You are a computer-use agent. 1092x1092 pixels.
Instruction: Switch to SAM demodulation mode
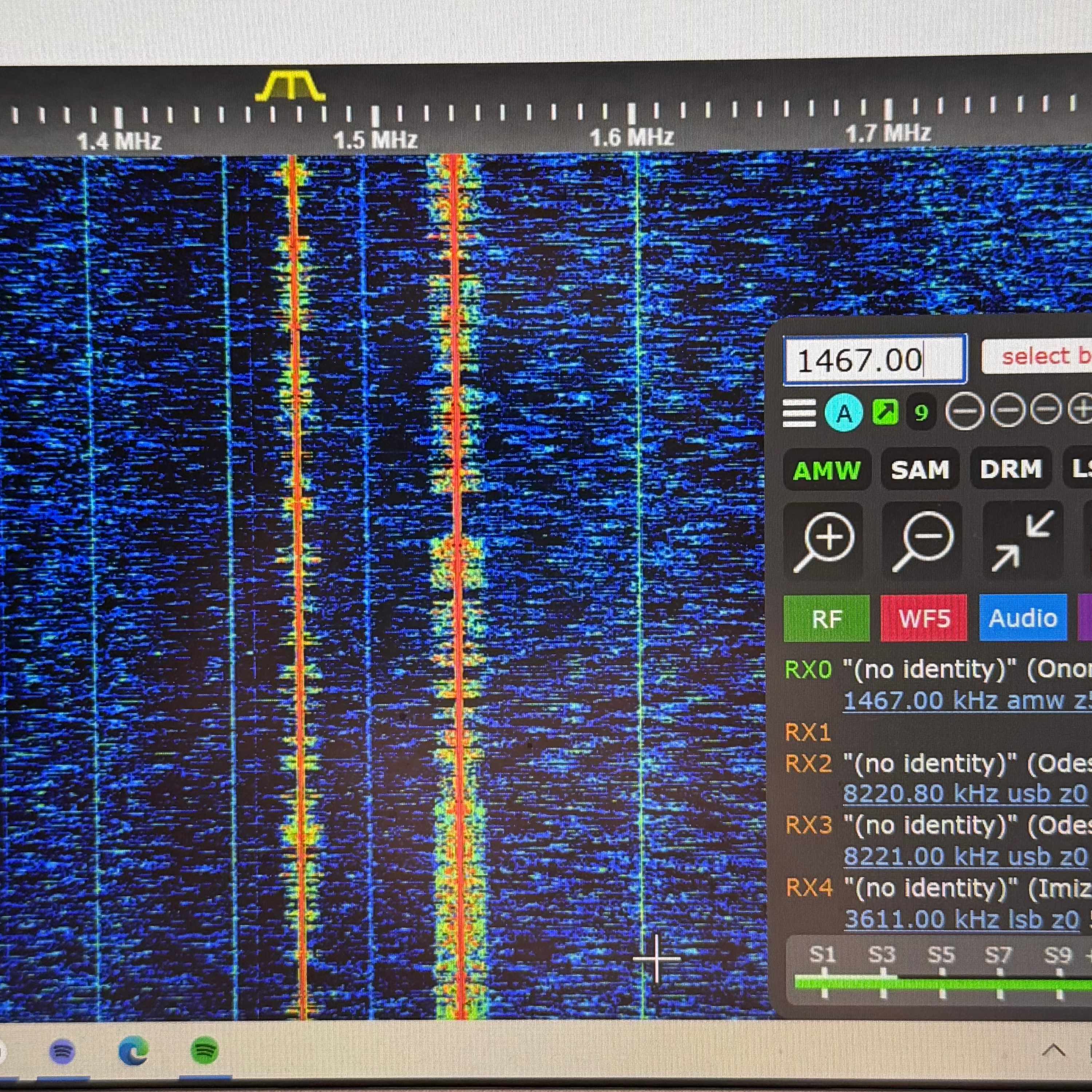920,469
